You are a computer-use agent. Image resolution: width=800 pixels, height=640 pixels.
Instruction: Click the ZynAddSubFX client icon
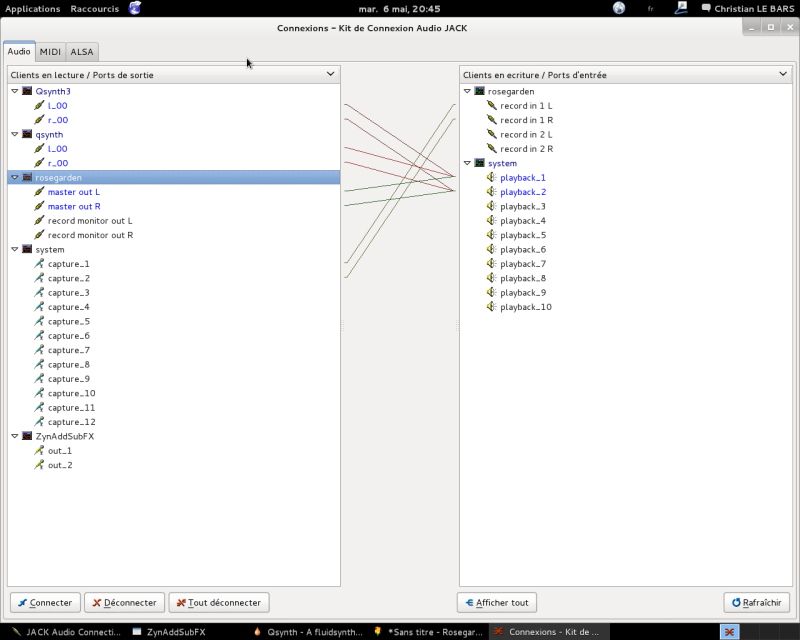tap(27, 436)
